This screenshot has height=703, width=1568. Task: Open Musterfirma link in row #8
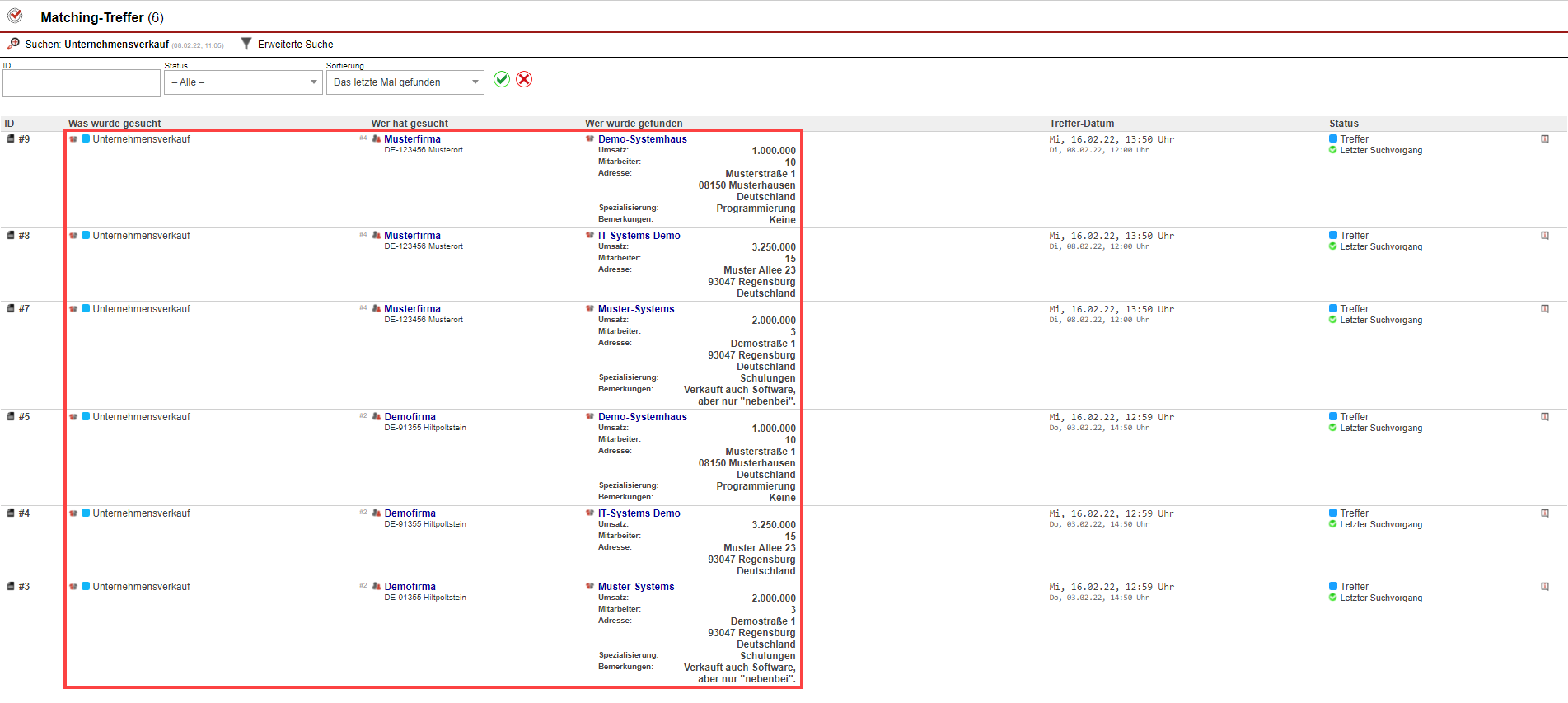click(x=412, y=236)
